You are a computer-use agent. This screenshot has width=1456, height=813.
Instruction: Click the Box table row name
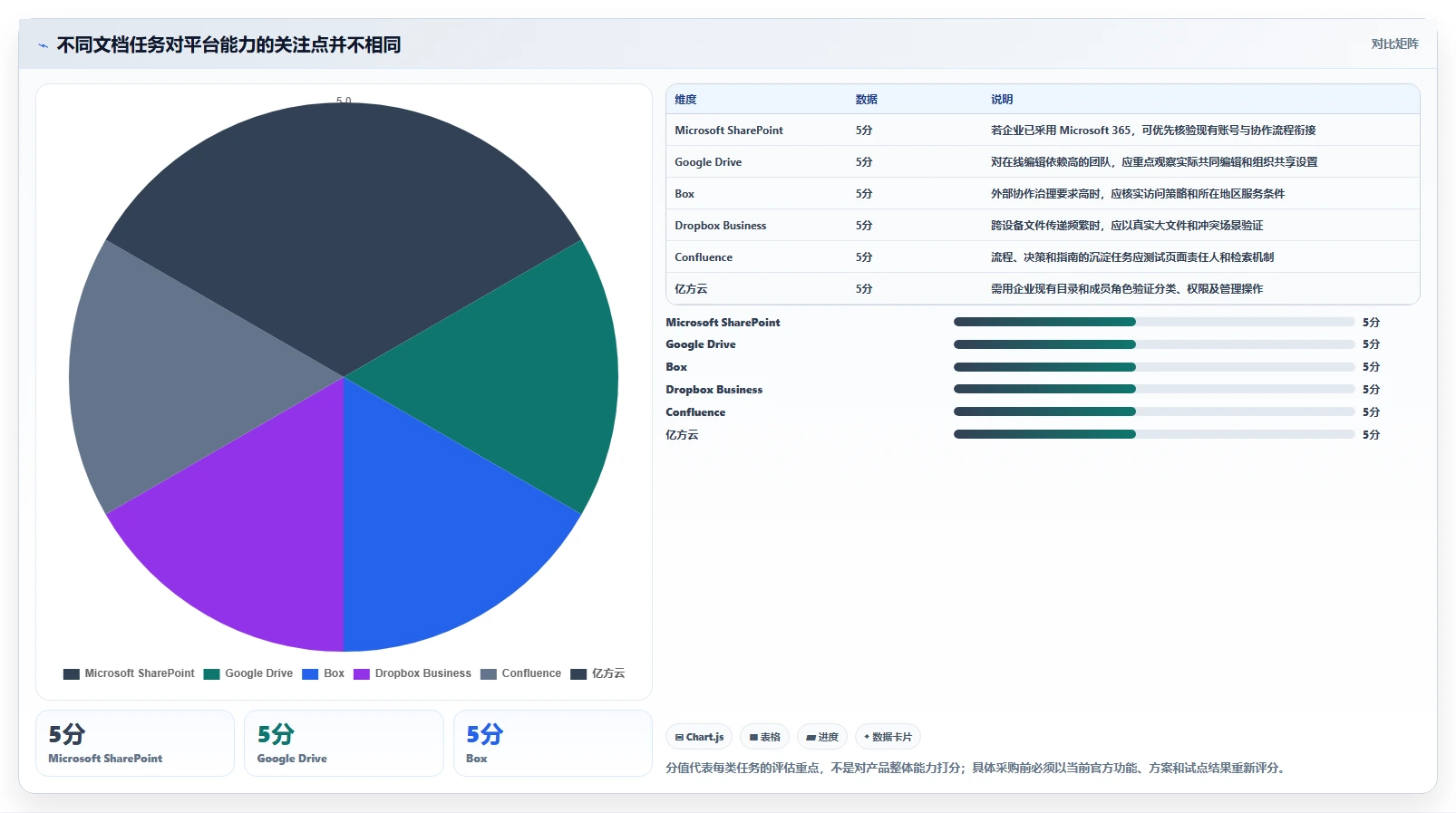tap(684, 194)
